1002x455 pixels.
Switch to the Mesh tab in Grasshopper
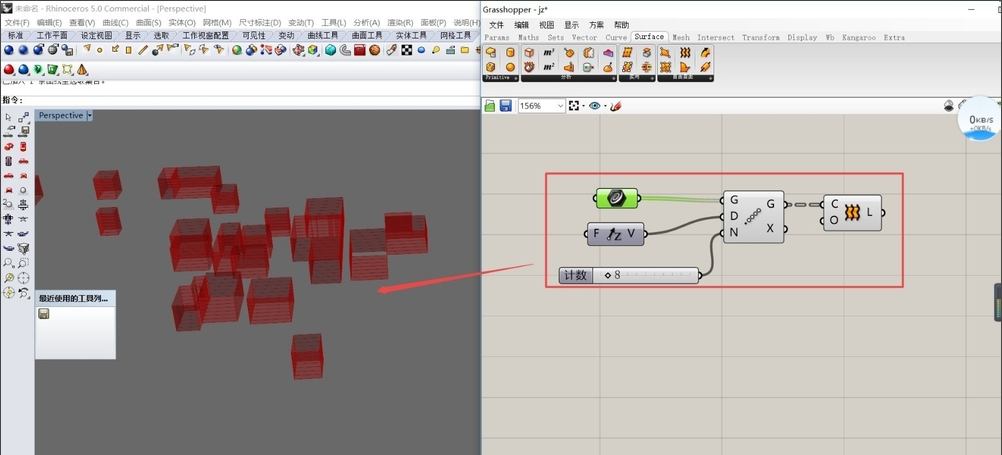(681, 37)
